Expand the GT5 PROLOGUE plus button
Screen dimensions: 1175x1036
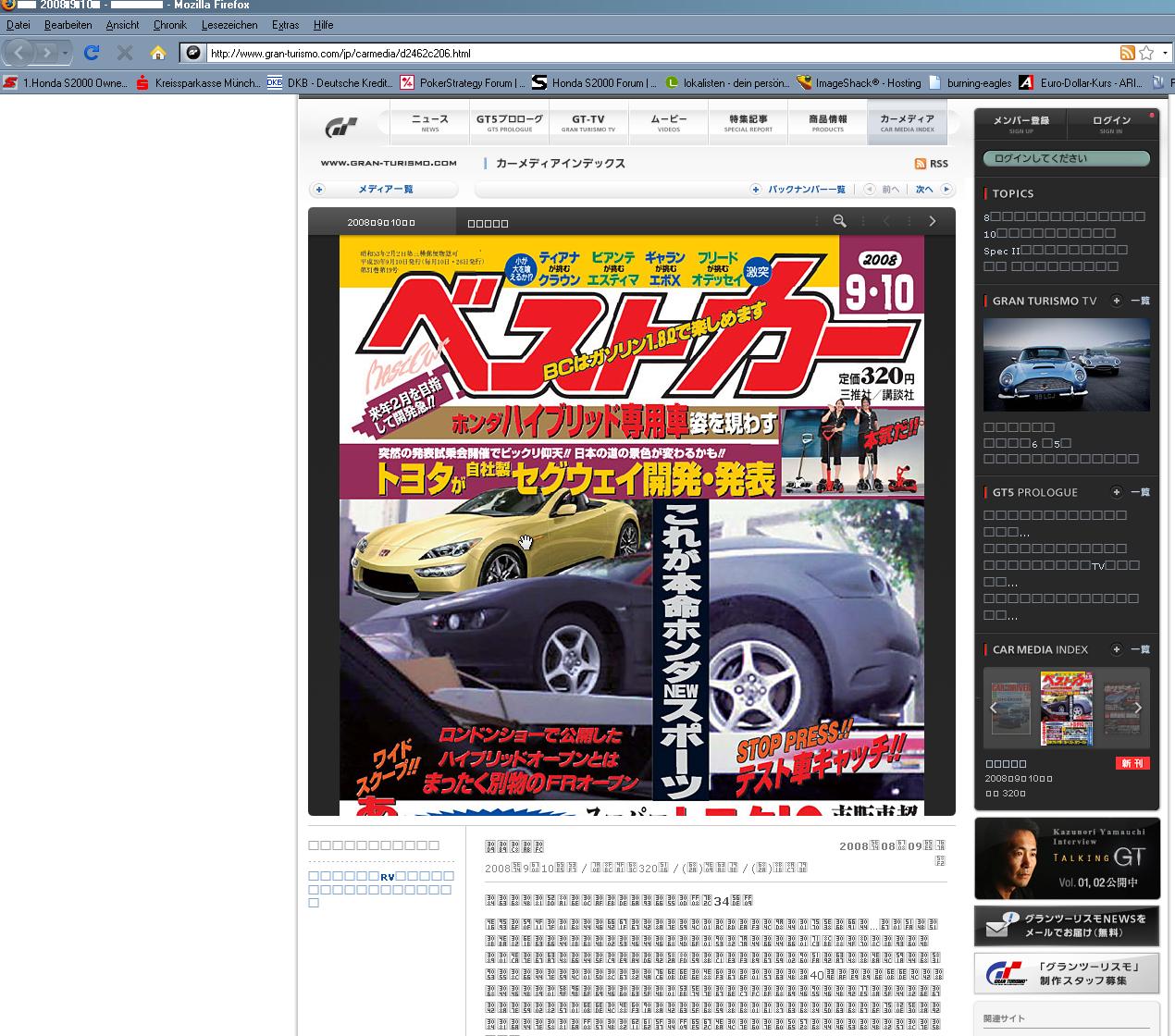coord(1117,492)
